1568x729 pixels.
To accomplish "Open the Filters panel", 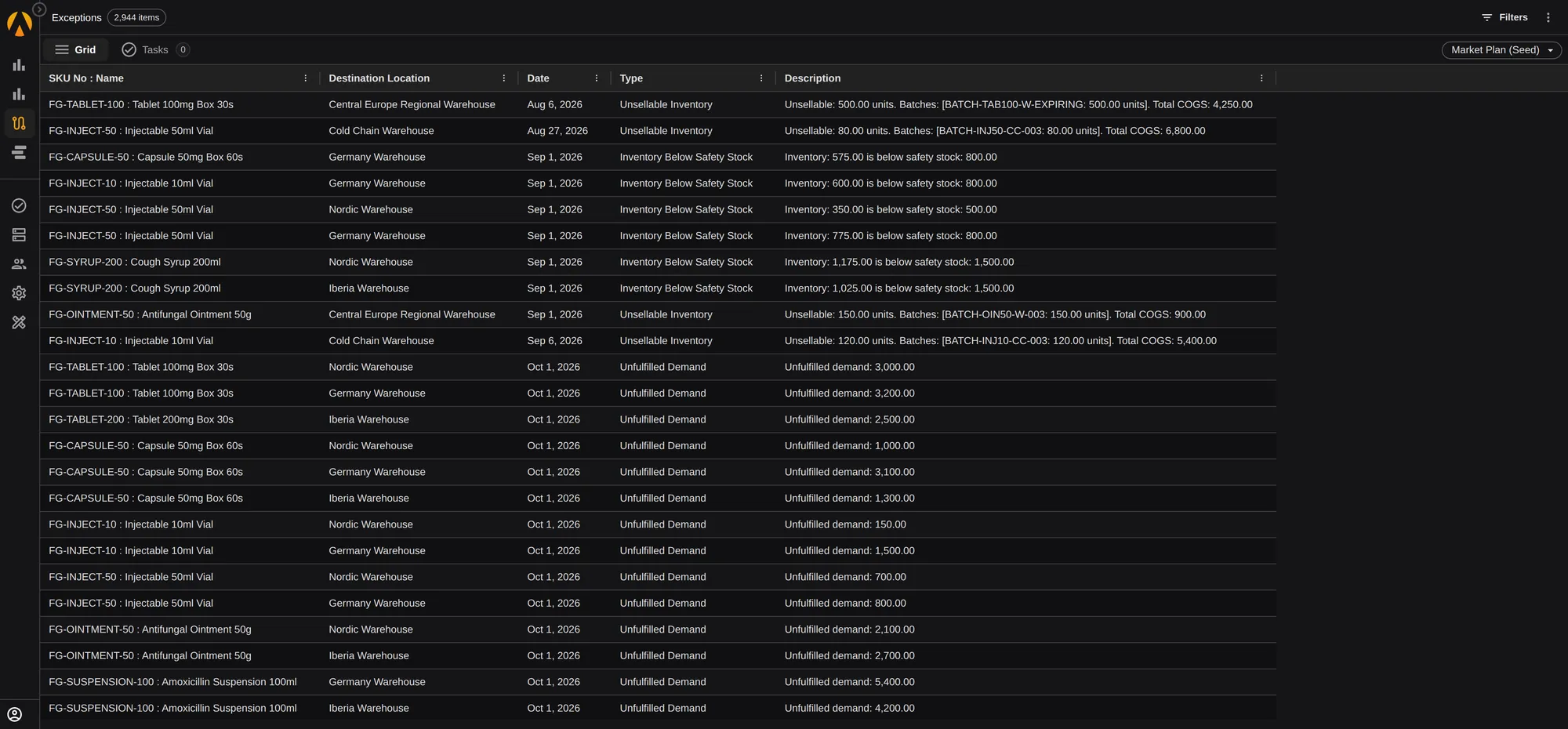I will 1504,17.
